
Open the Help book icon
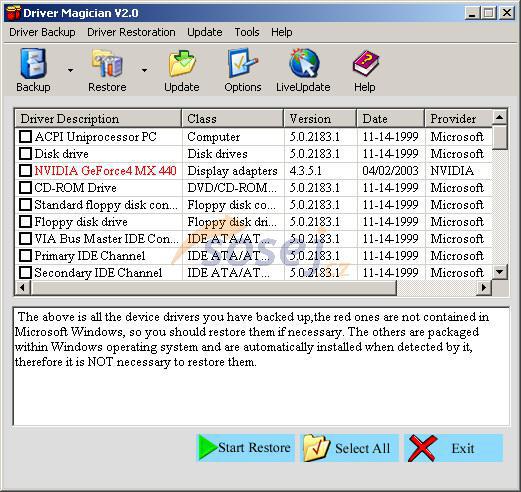(366, 63)
